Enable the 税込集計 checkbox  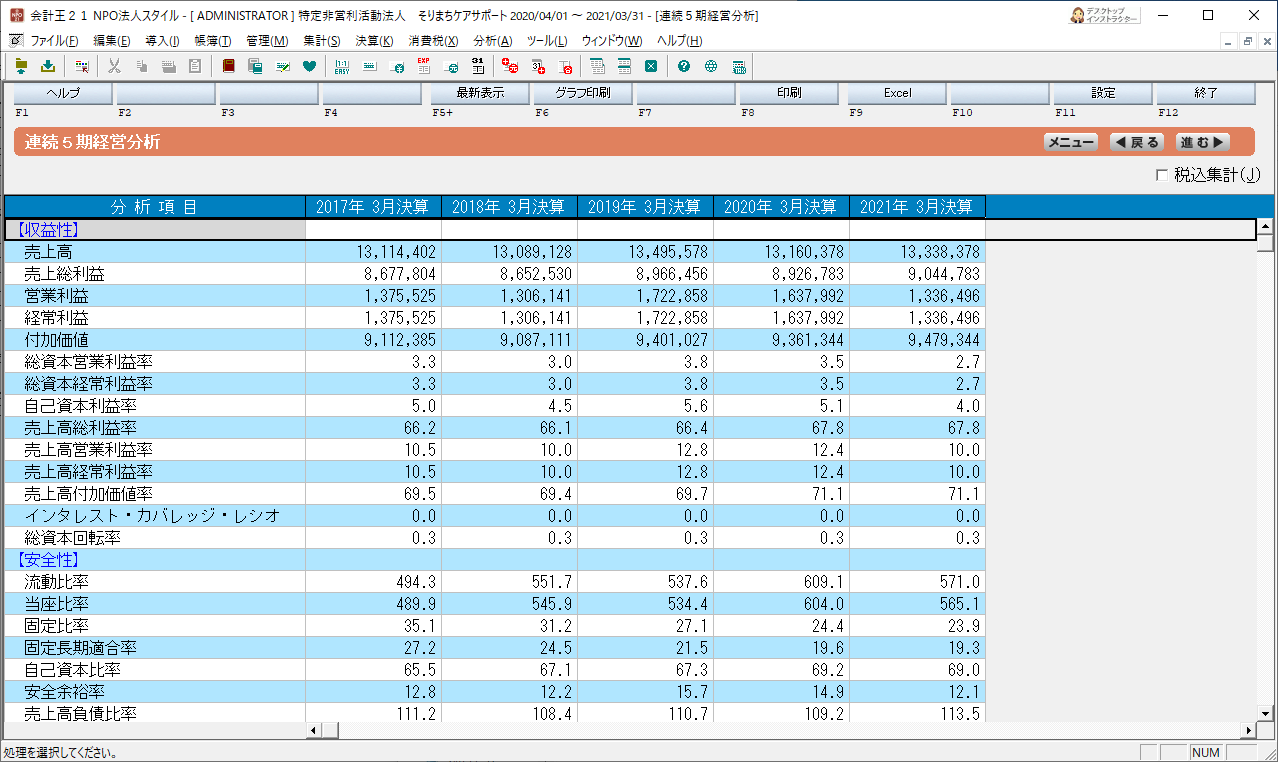(x=1161, y=175)
